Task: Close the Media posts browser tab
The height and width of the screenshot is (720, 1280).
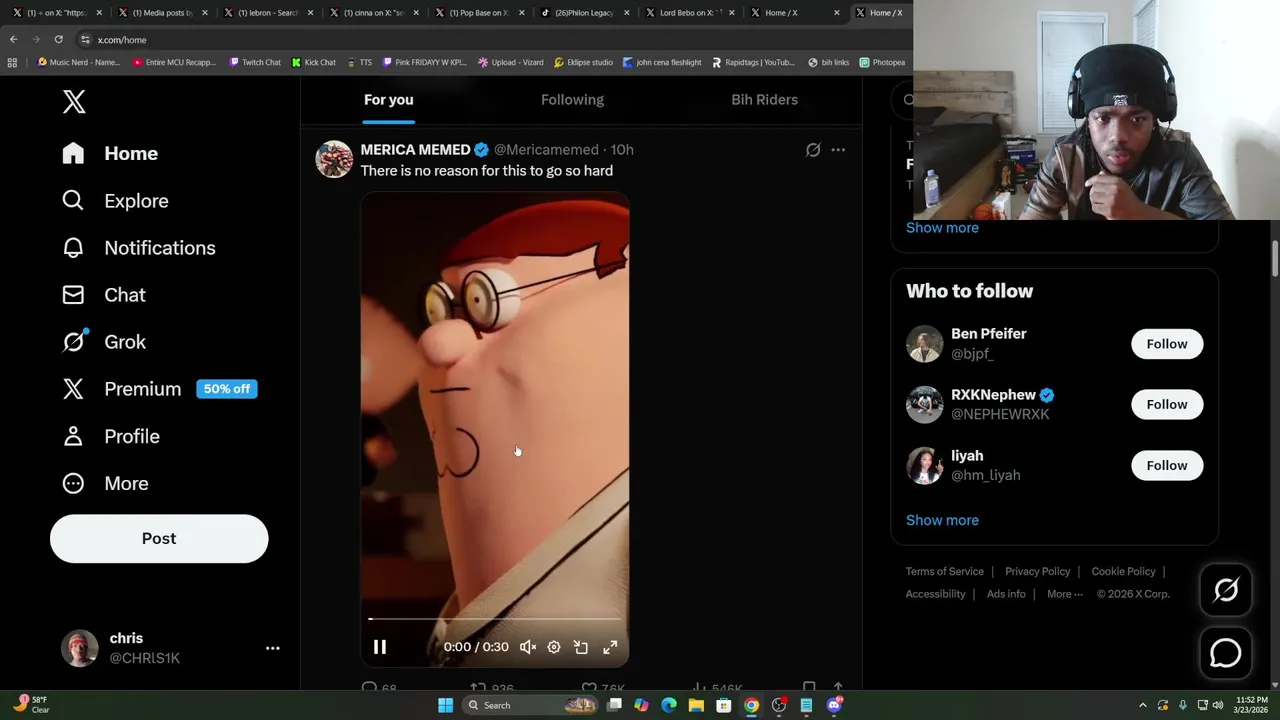Action: [x=205, y=13]
